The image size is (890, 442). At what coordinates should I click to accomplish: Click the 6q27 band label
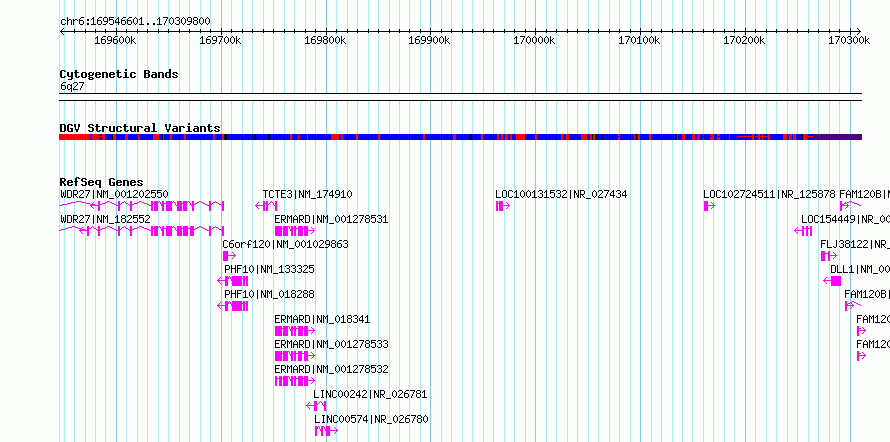point(72,87)
